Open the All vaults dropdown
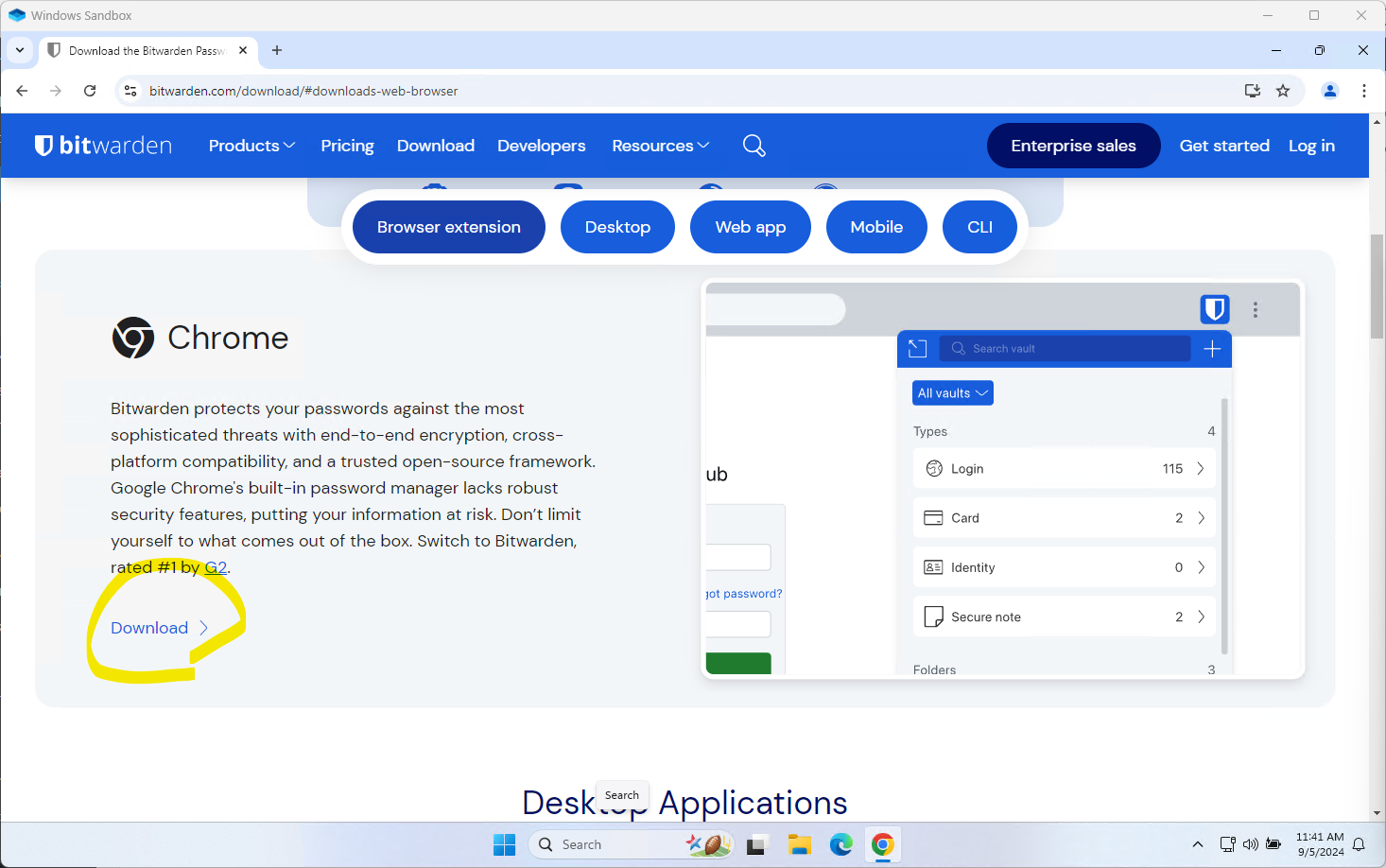The image size is (1386, 868). tap(953, 393)
